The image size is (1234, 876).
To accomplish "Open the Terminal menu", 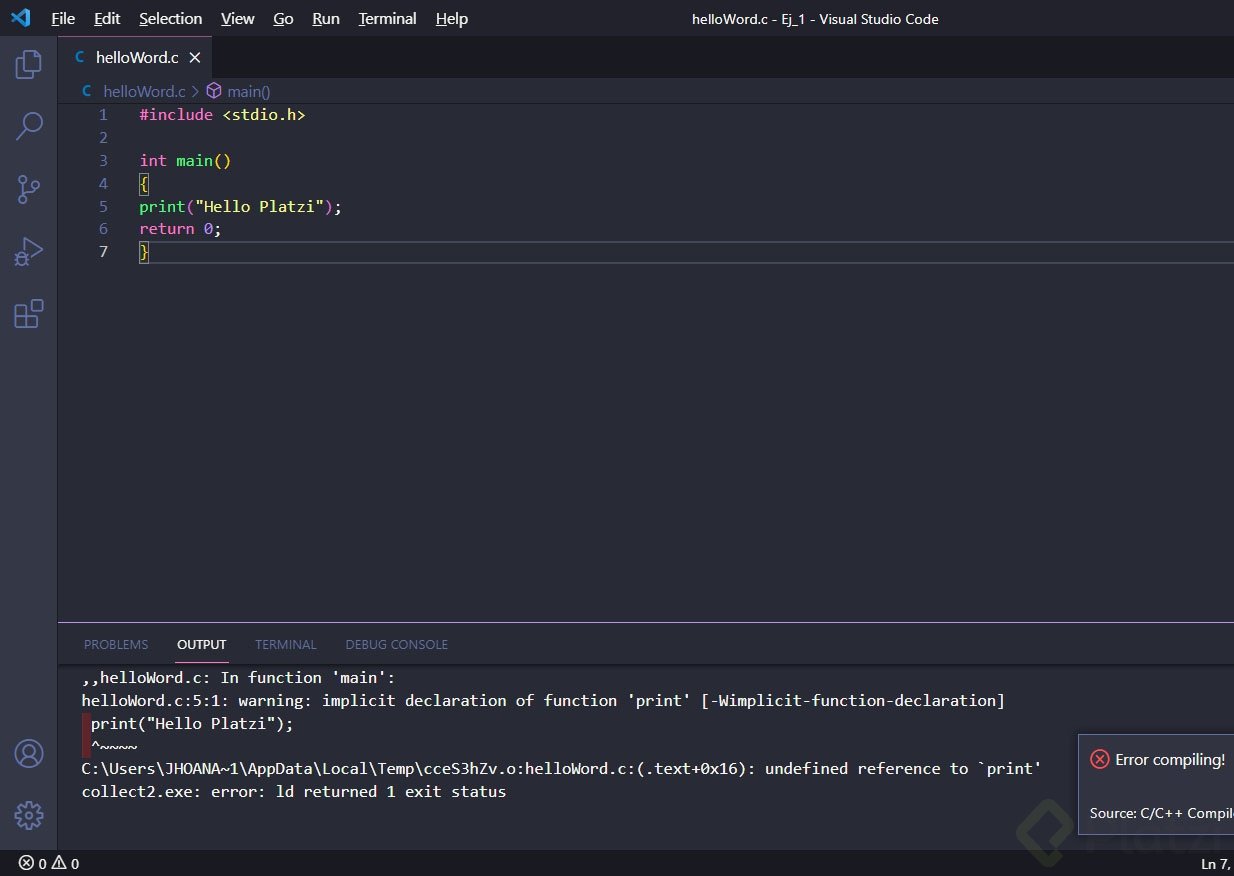I will tap(387, 19).
